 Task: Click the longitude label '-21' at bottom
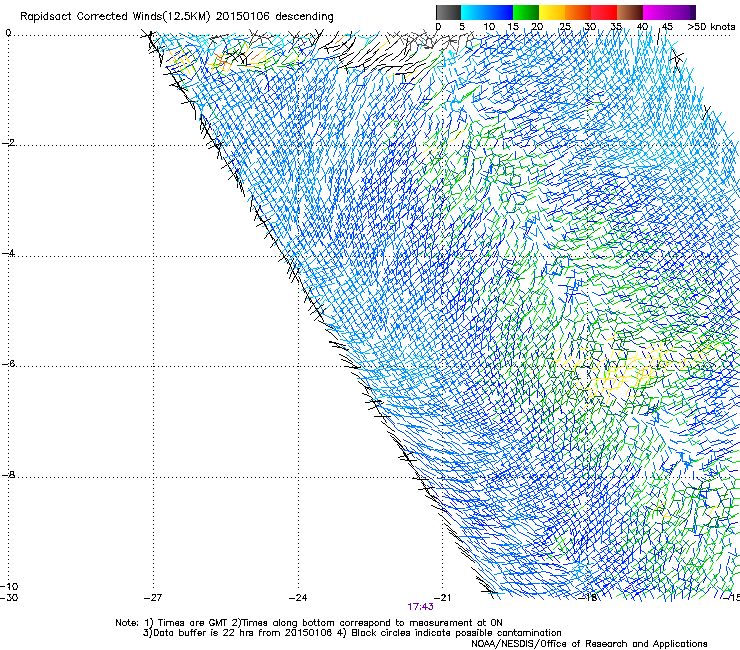(x=442, y=597)
